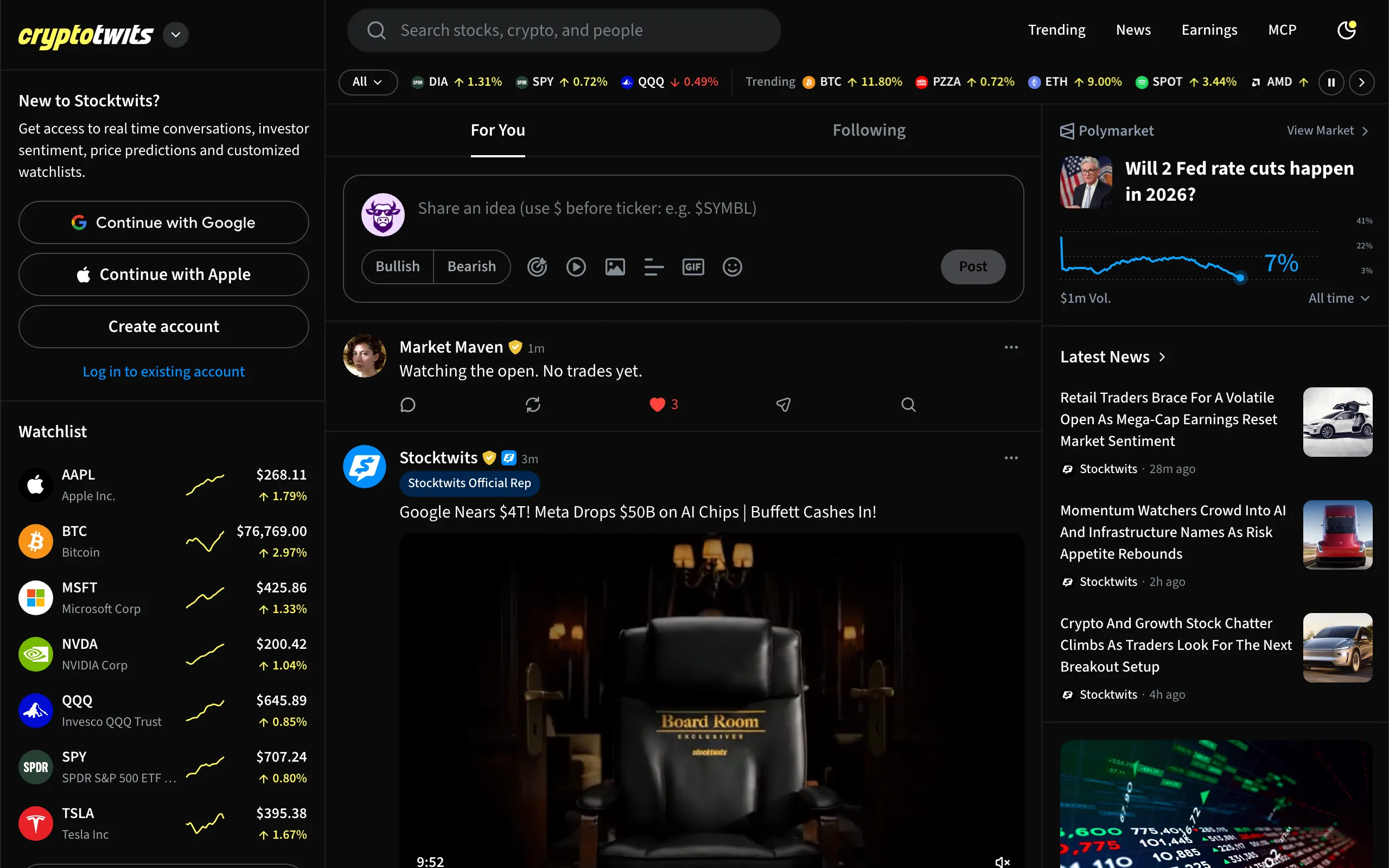Unmute the Board Room video

click(1002, 861)
